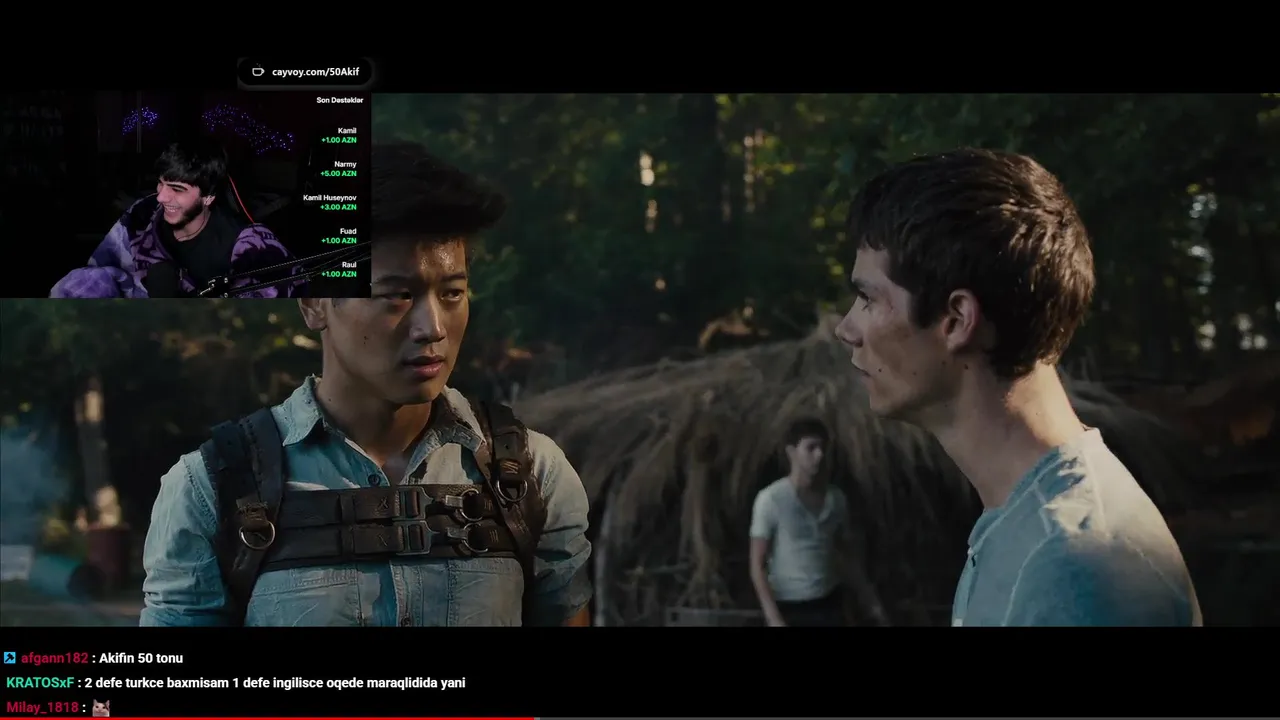This screenshot has height=720, width=1280.
Task: Select the username afgann182 in chat
Action: click(x=55, y=658)
